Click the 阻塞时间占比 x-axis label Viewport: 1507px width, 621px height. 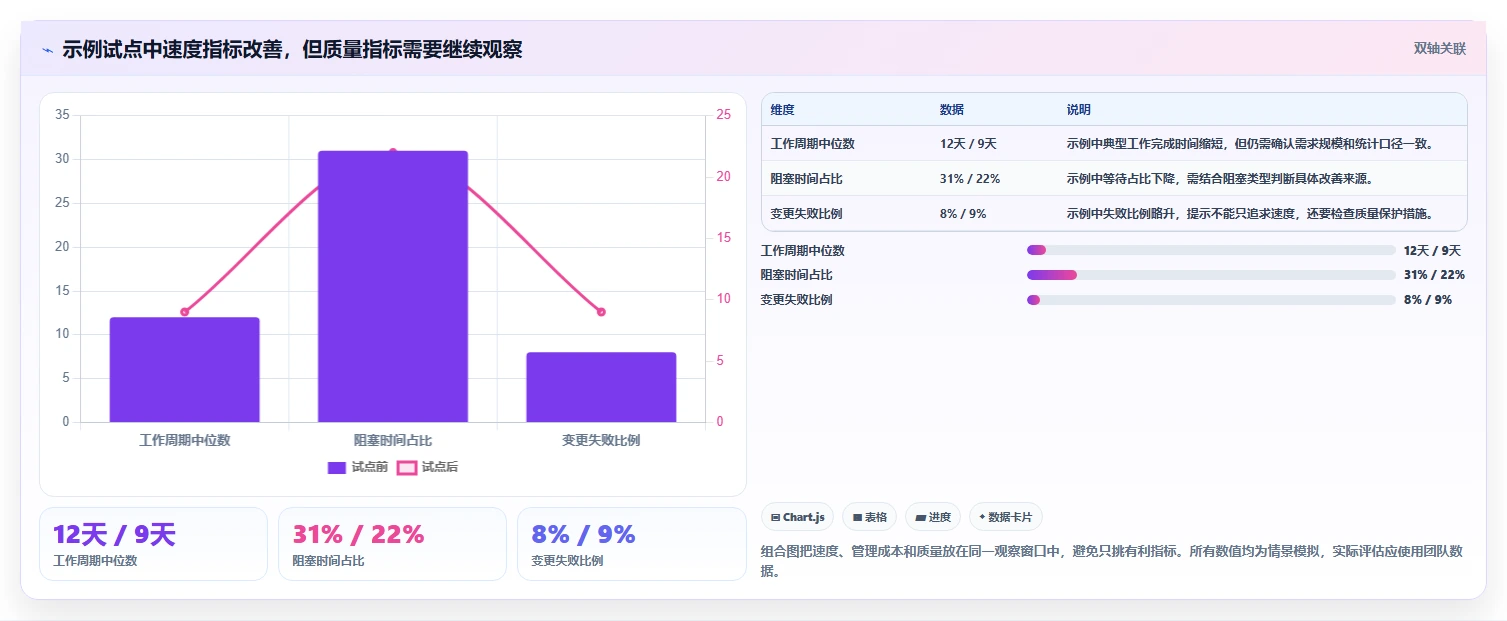[x=393, y=440]
